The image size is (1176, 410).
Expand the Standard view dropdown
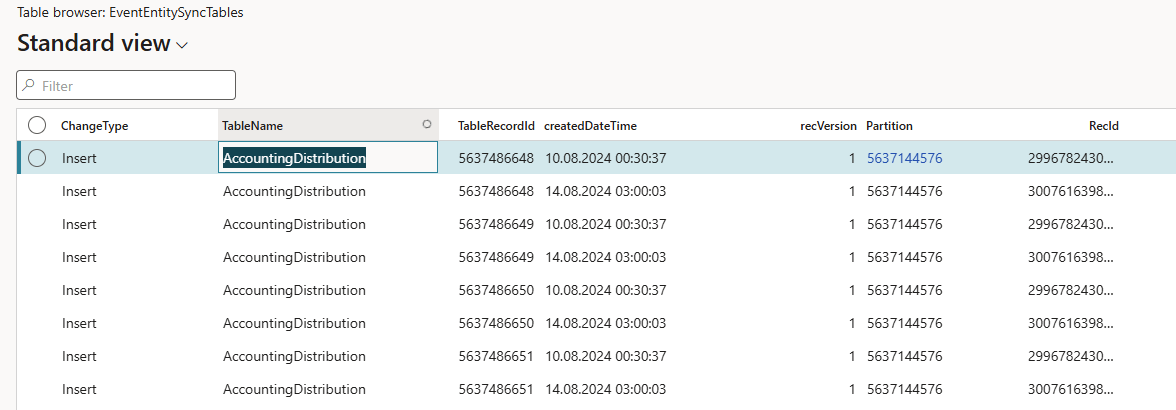click(181, 45)
